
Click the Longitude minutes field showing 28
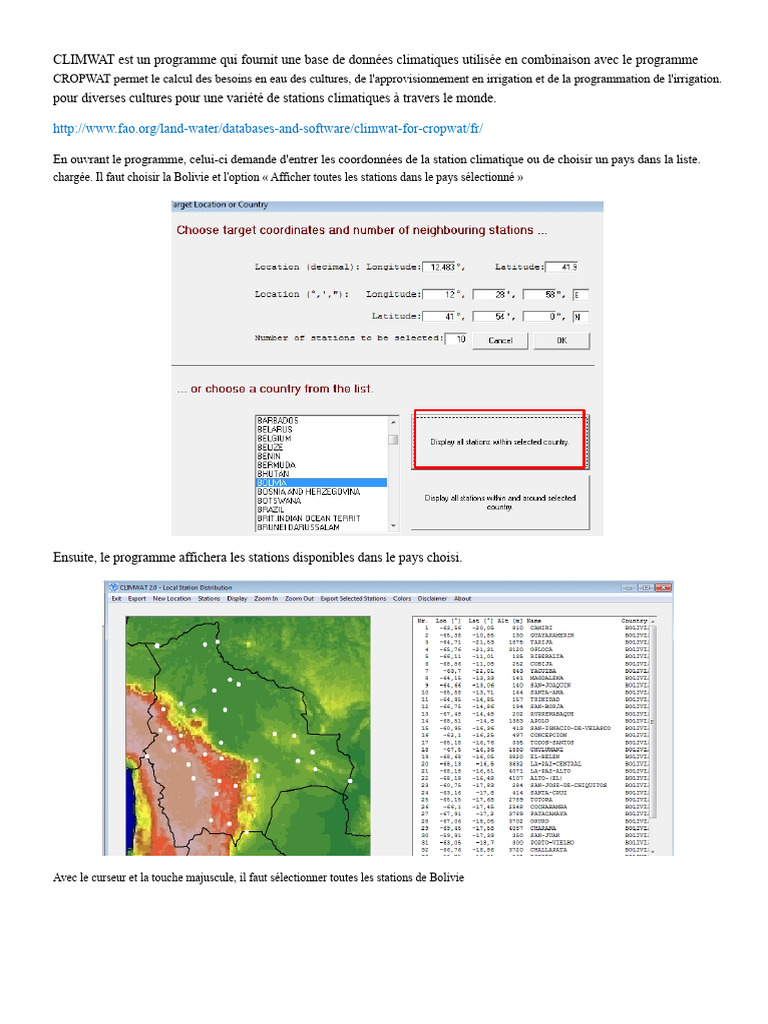tap(490, 295)
